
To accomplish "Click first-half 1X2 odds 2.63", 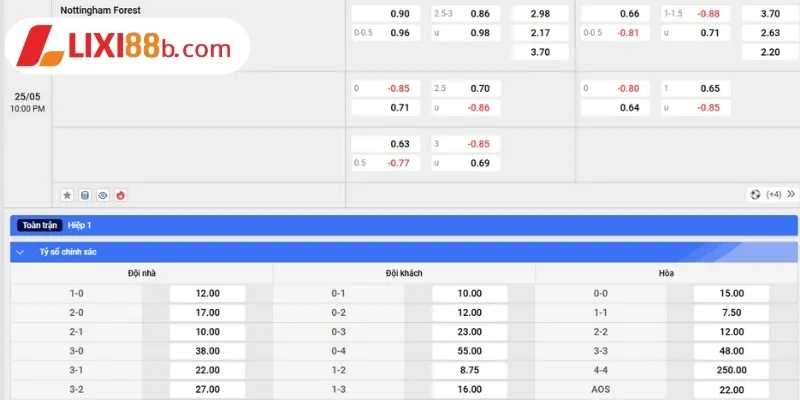I will coord(770,33).
